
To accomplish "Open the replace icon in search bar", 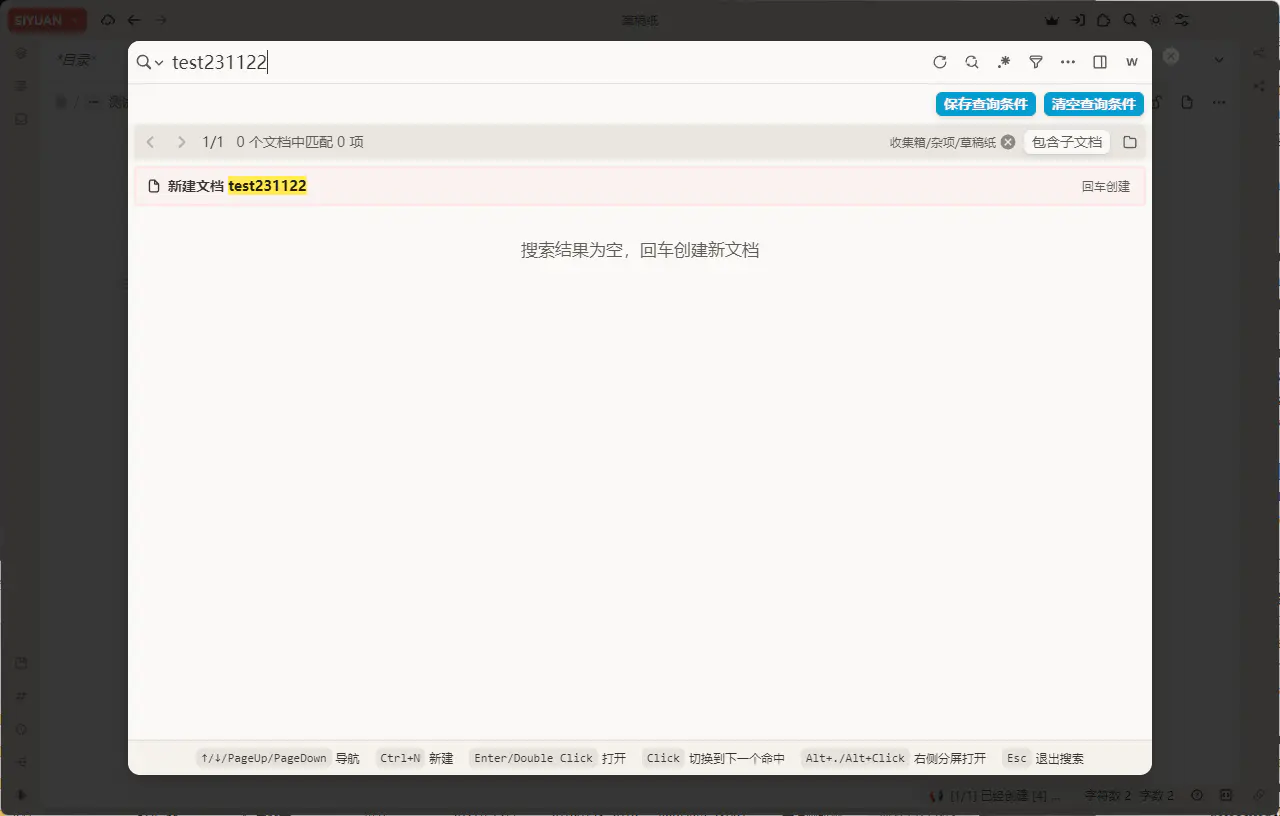I will 971,62.
